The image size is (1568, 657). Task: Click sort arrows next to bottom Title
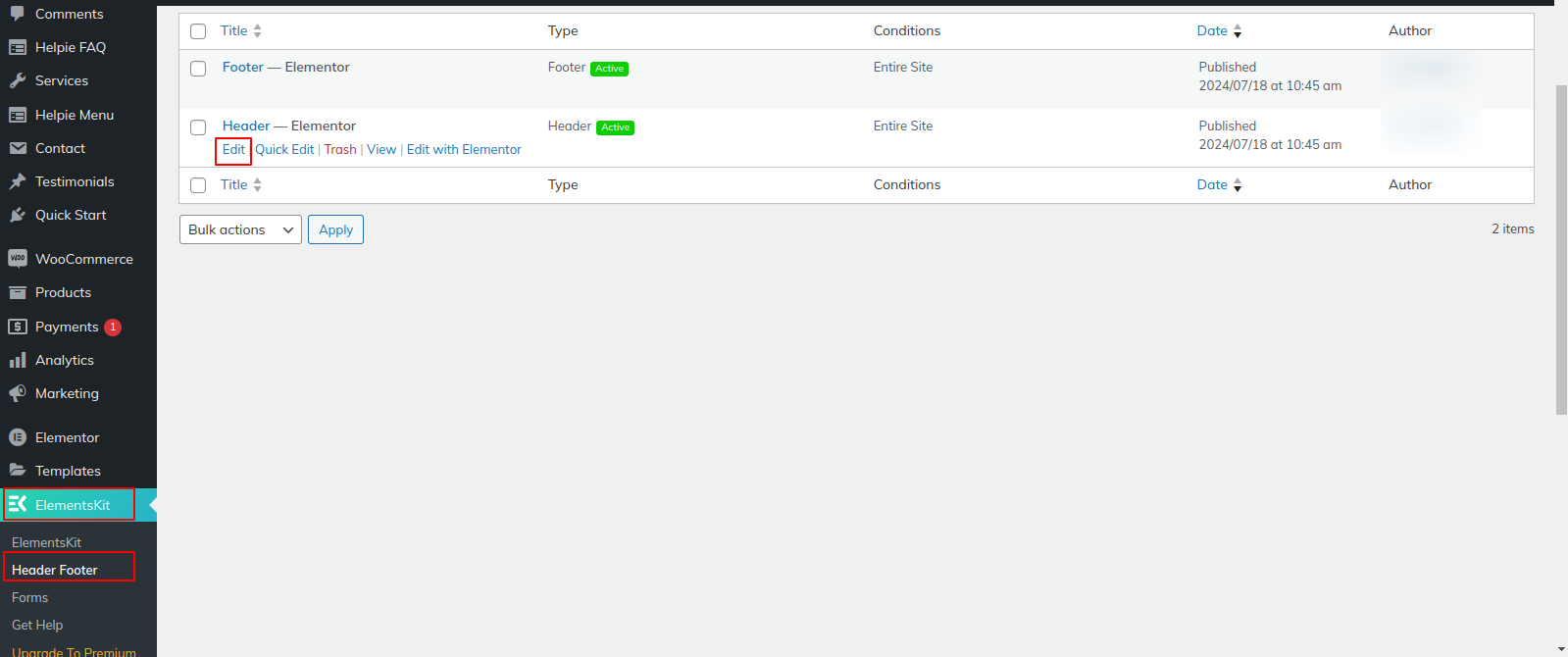[x=257, y=184]
